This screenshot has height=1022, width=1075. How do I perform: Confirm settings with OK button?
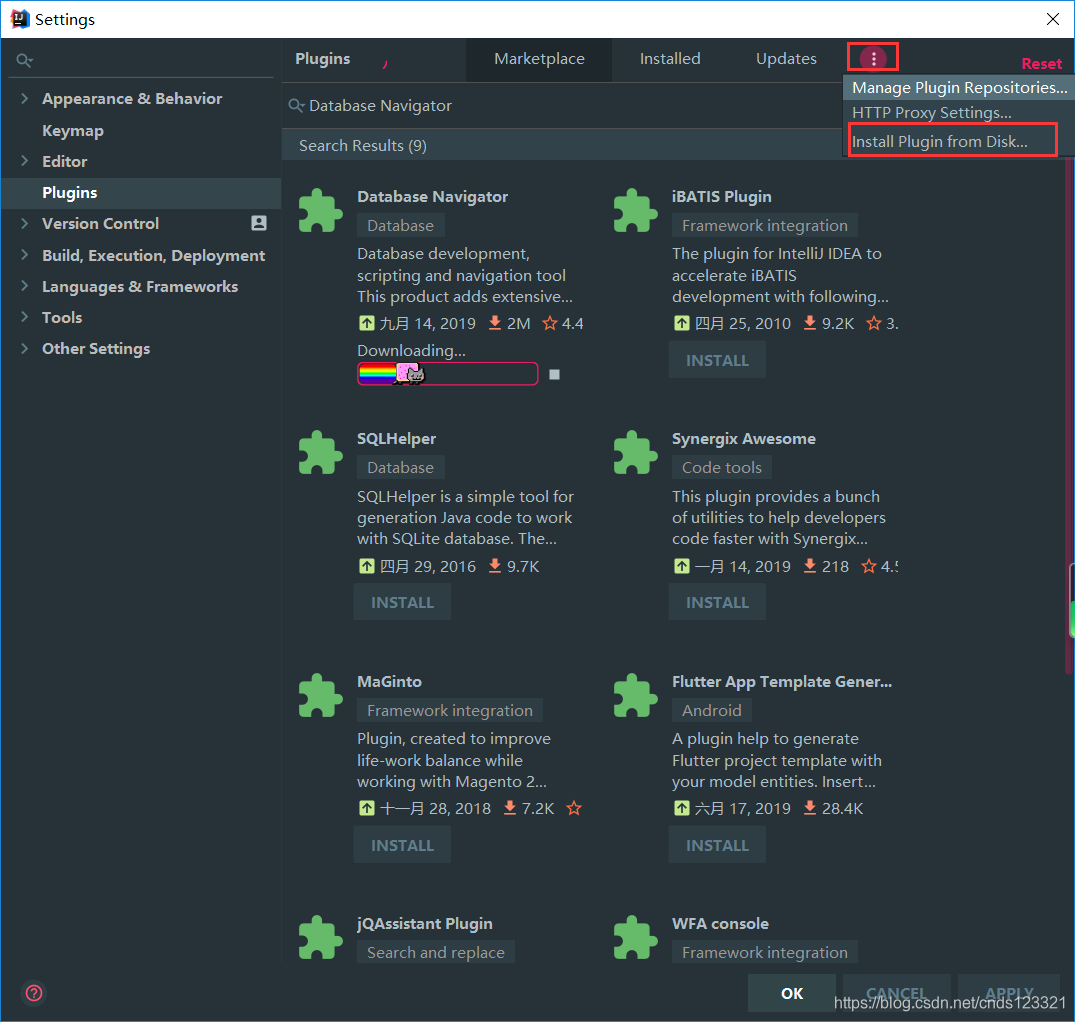coord(792,993)
